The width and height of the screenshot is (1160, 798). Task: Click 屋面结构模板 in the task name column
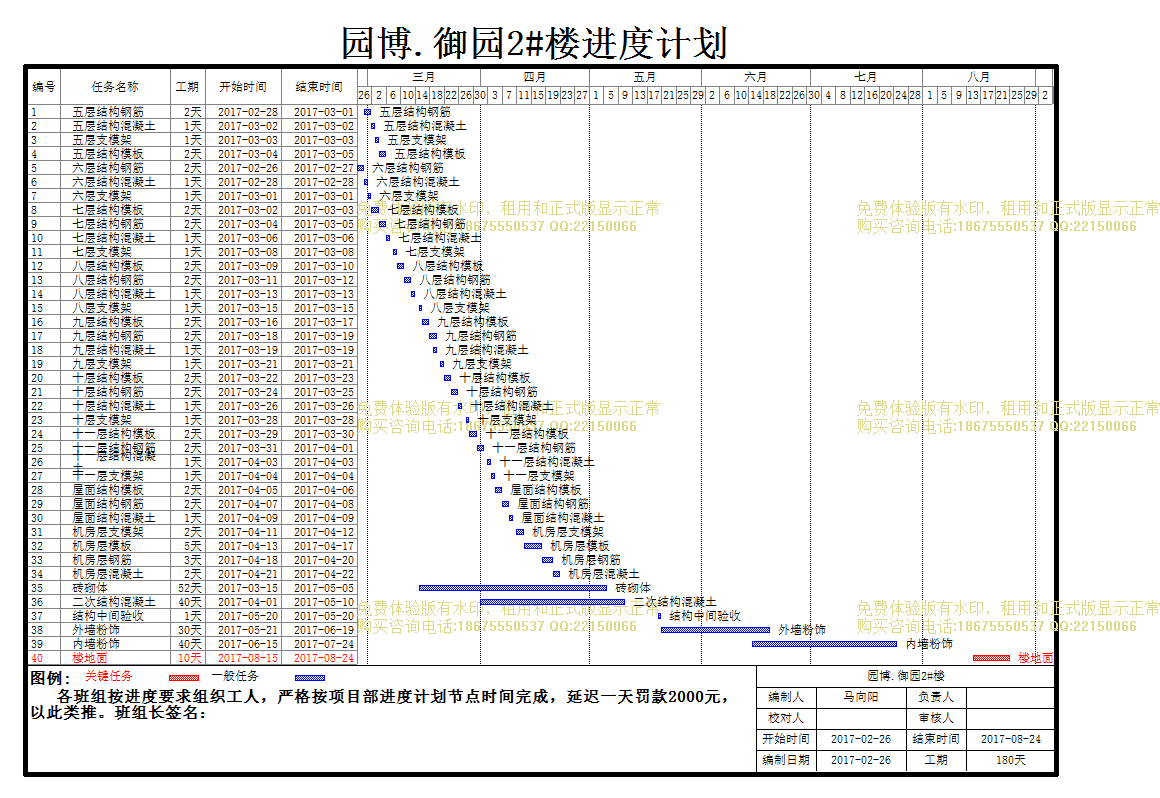(108, 490)
